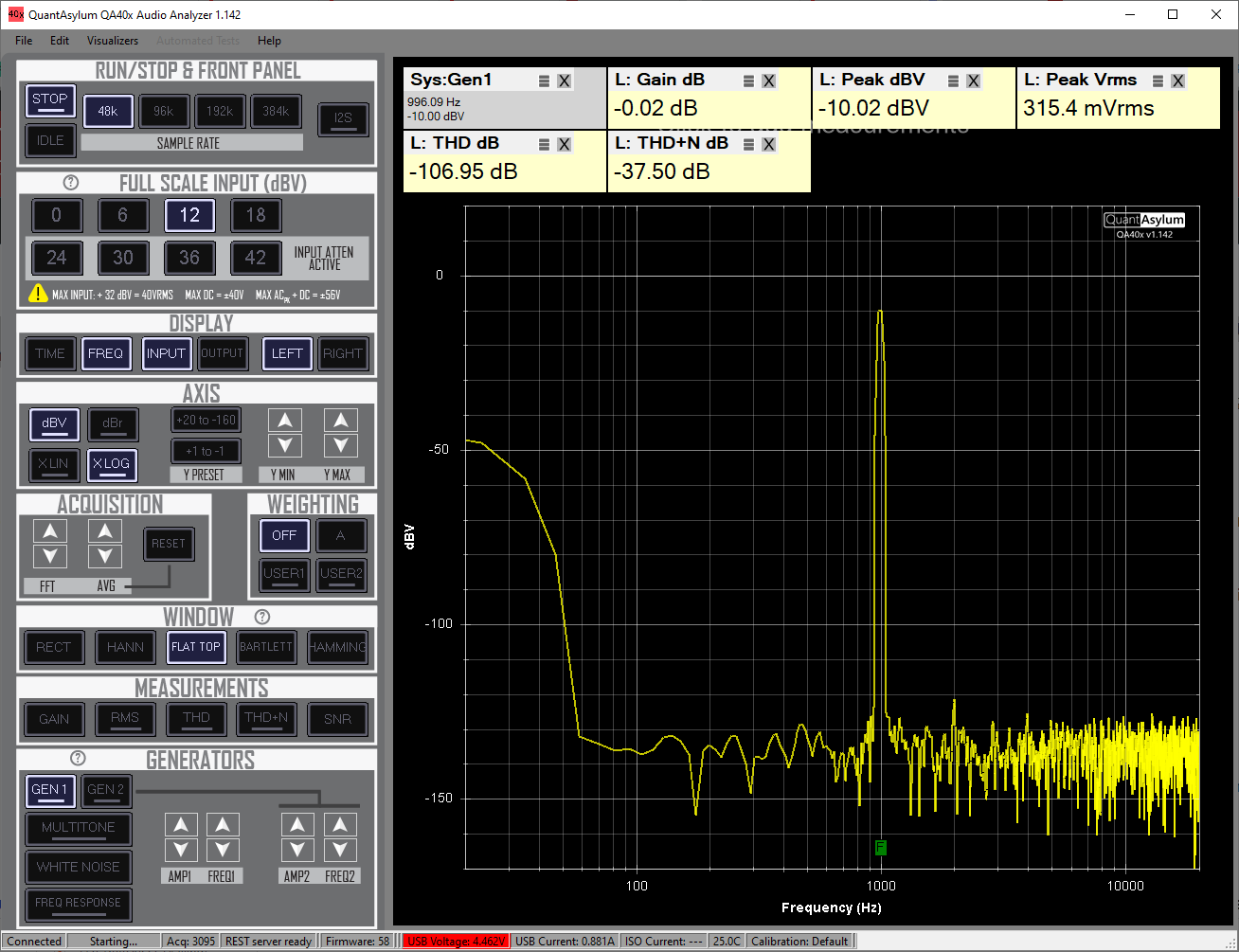Increase Y MAX with up arrow
Screen dimensions: 1239x952
[340, 420]
